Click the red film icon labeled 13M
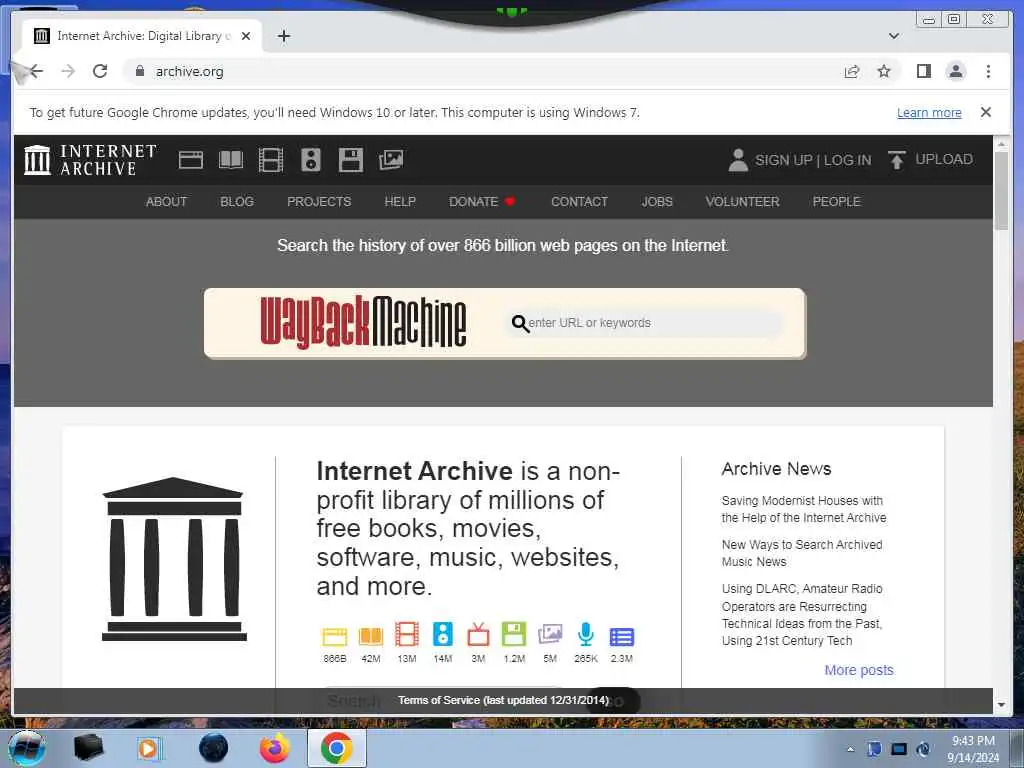 coord(407,635)
